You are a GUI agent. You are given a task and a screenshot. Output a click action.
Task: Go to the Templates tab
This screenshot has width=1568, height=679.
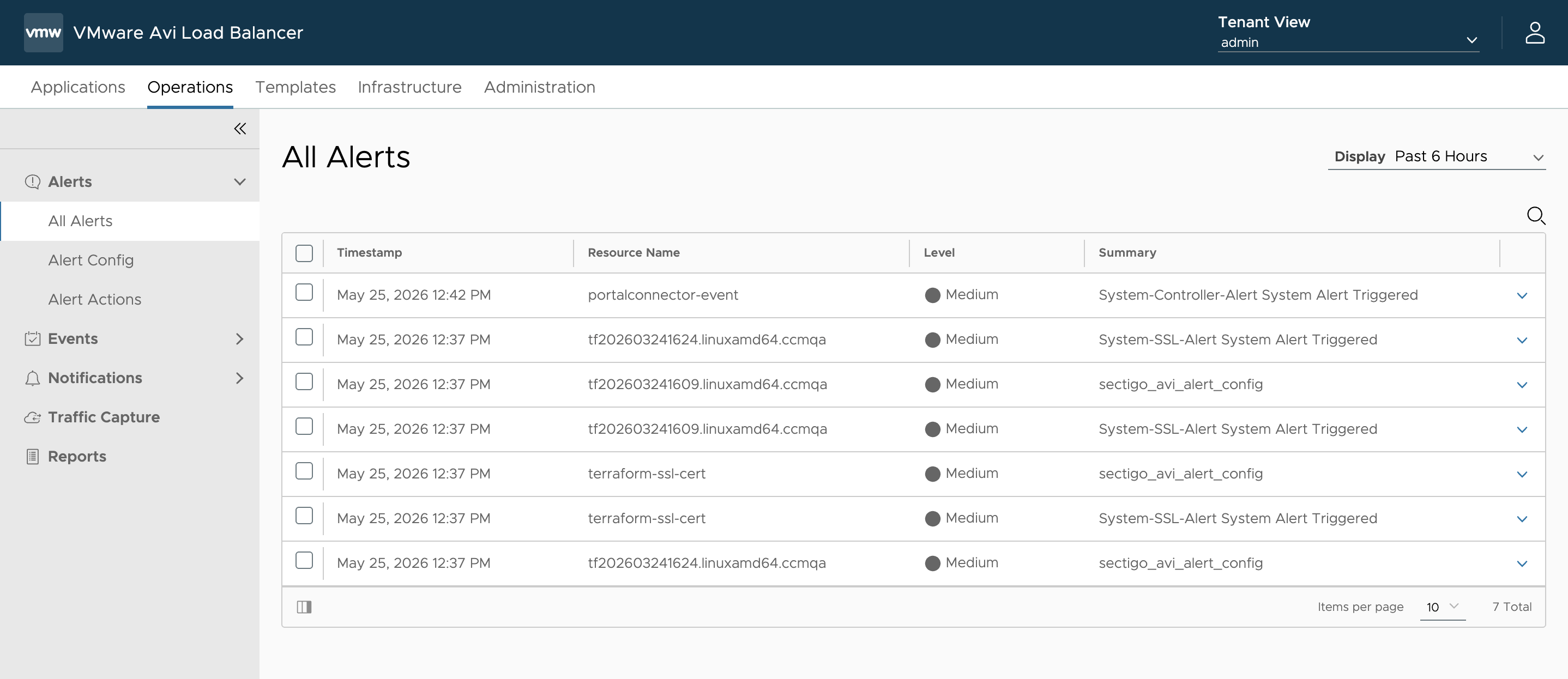295,87
